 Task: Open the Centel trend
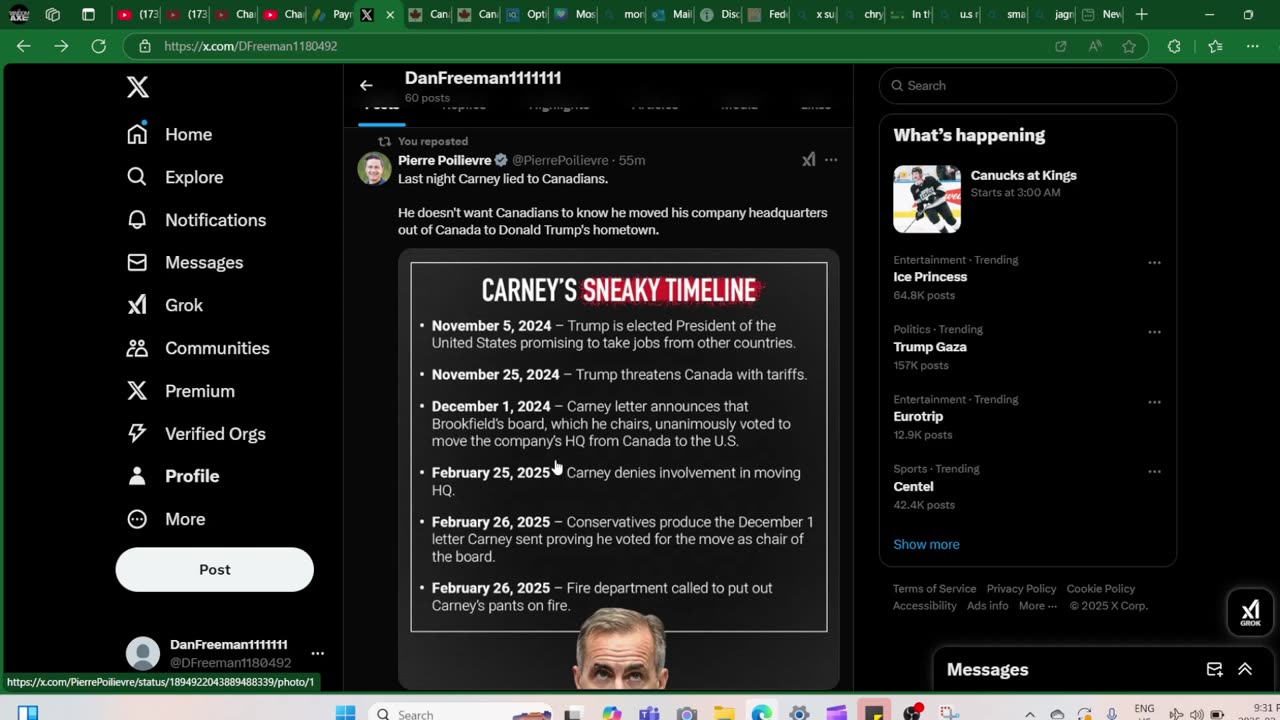(x=913, y=487)
